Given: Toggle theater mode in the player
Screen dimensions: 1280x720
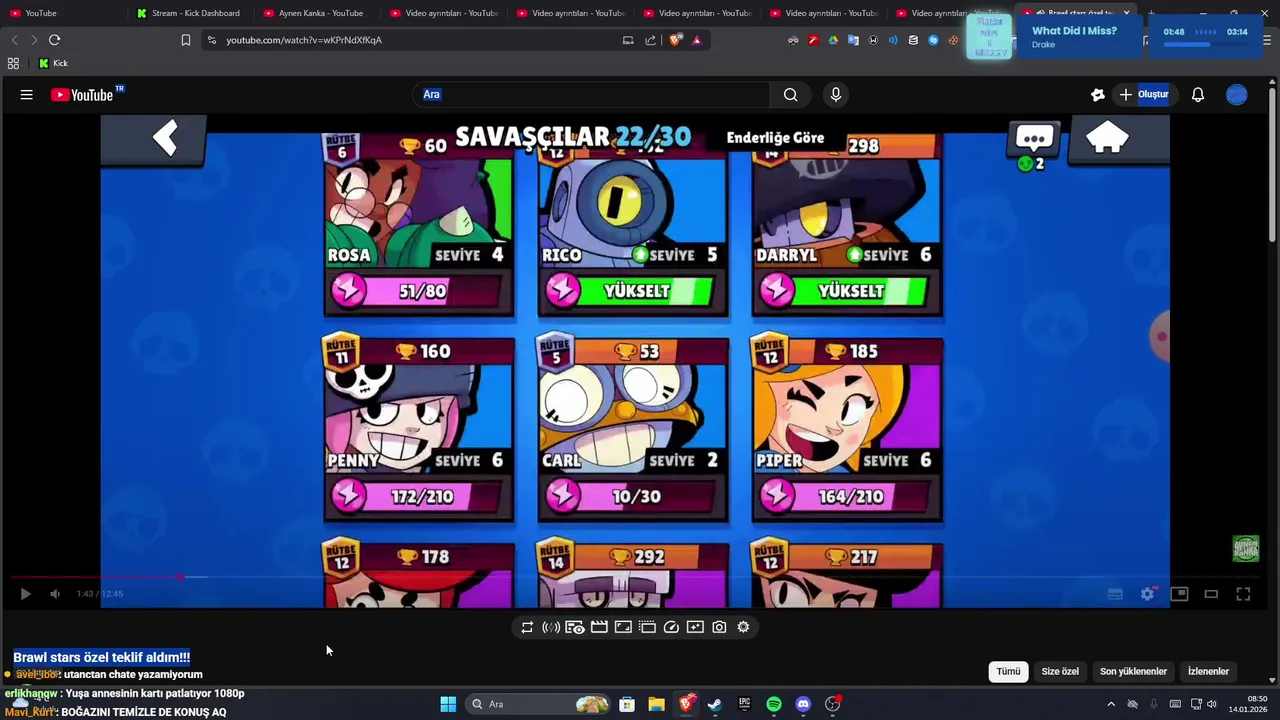Looking at the screenshot, I should click(x=1211, y=594).
